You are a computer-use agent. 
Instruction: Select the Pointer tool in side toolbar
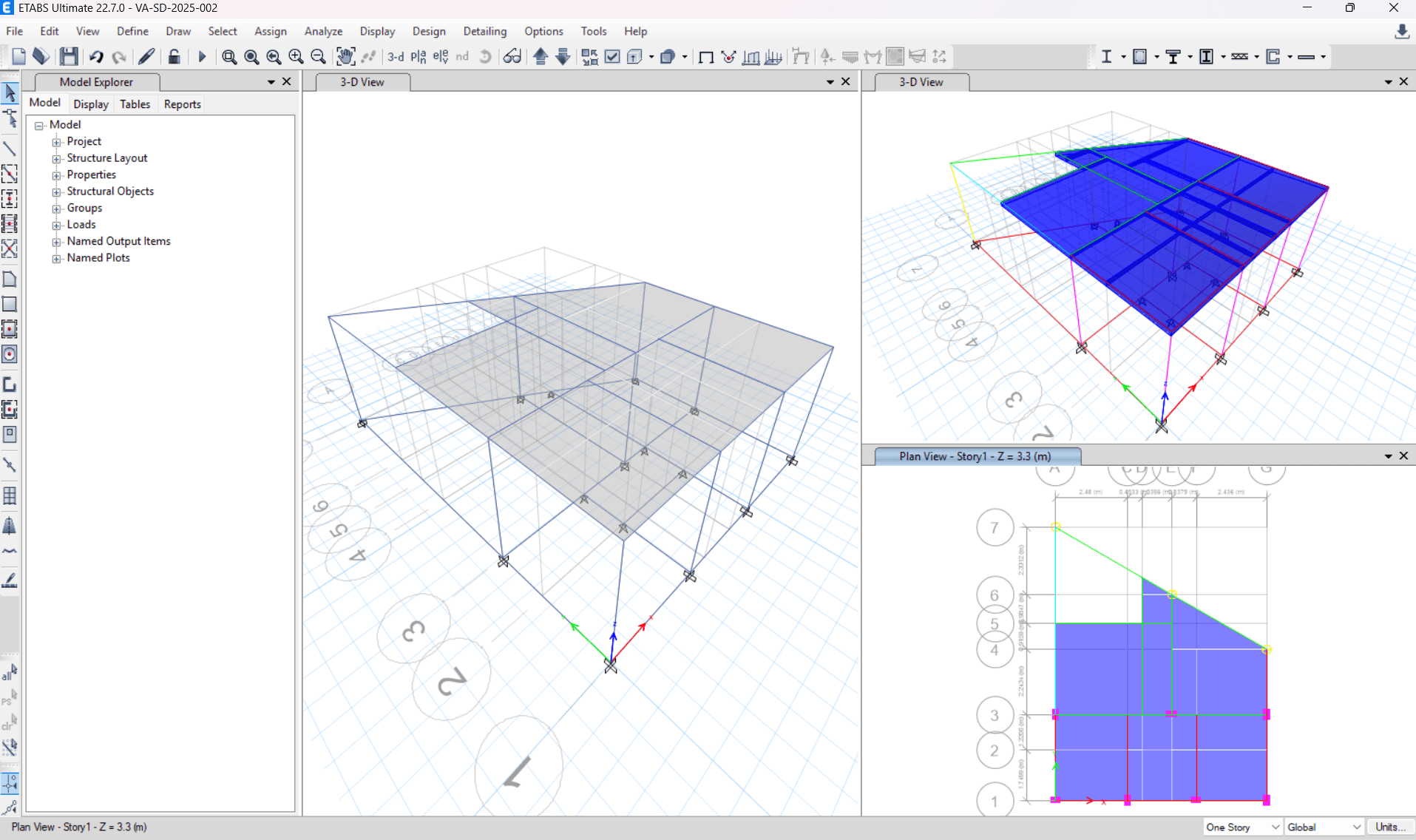pyautogui.click(x=10, y=93)
